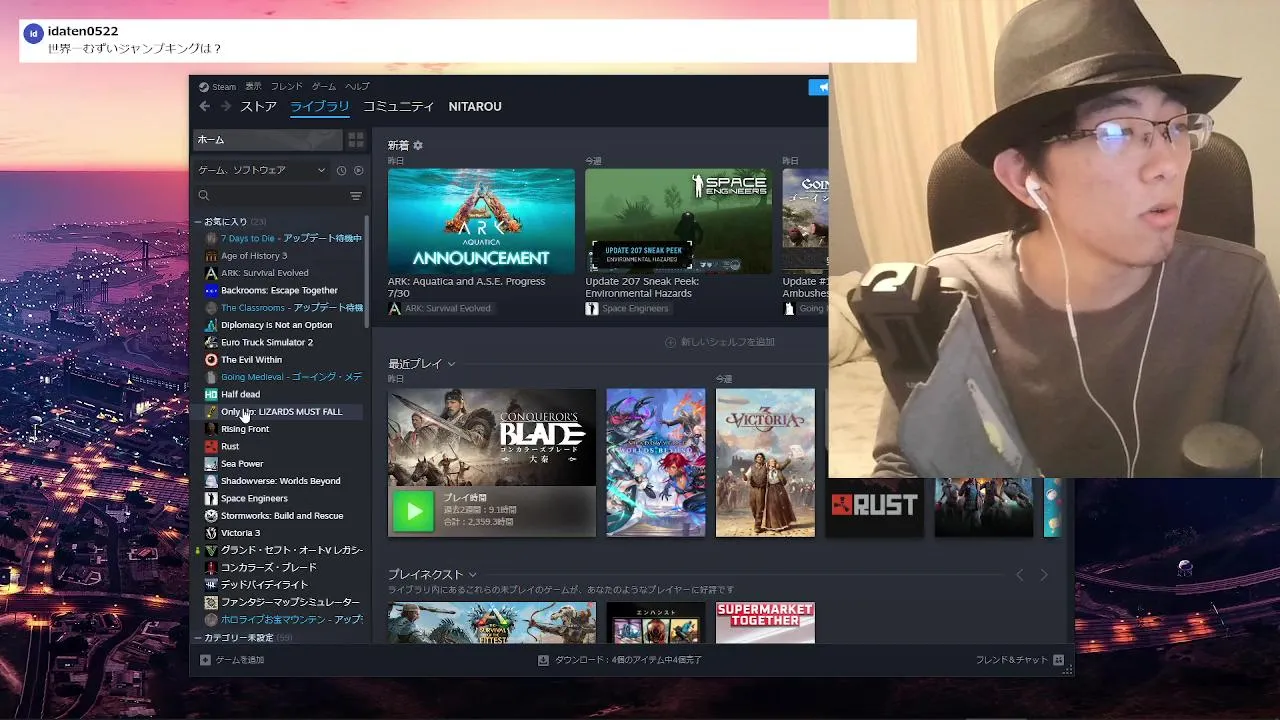Select ファンタジーマップシミュレーター

(x=283, y=602)
